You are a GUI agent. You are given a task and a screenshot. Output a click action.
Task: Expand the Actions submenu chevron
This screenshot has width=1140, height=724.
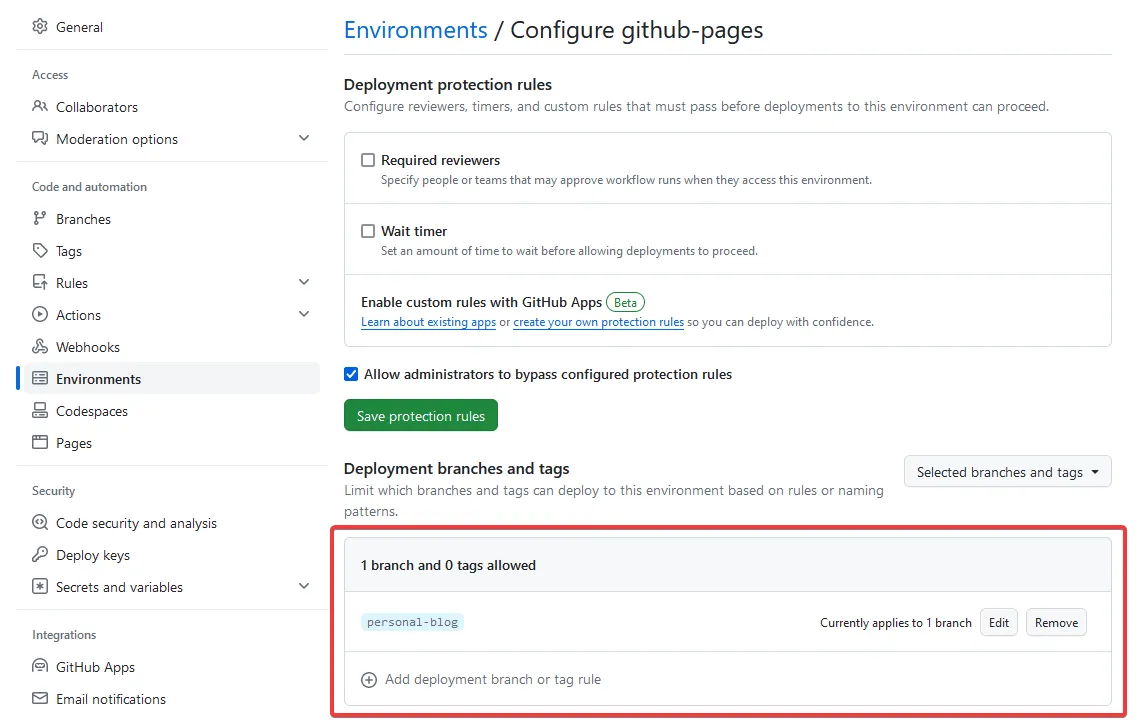tap(304, 314)
